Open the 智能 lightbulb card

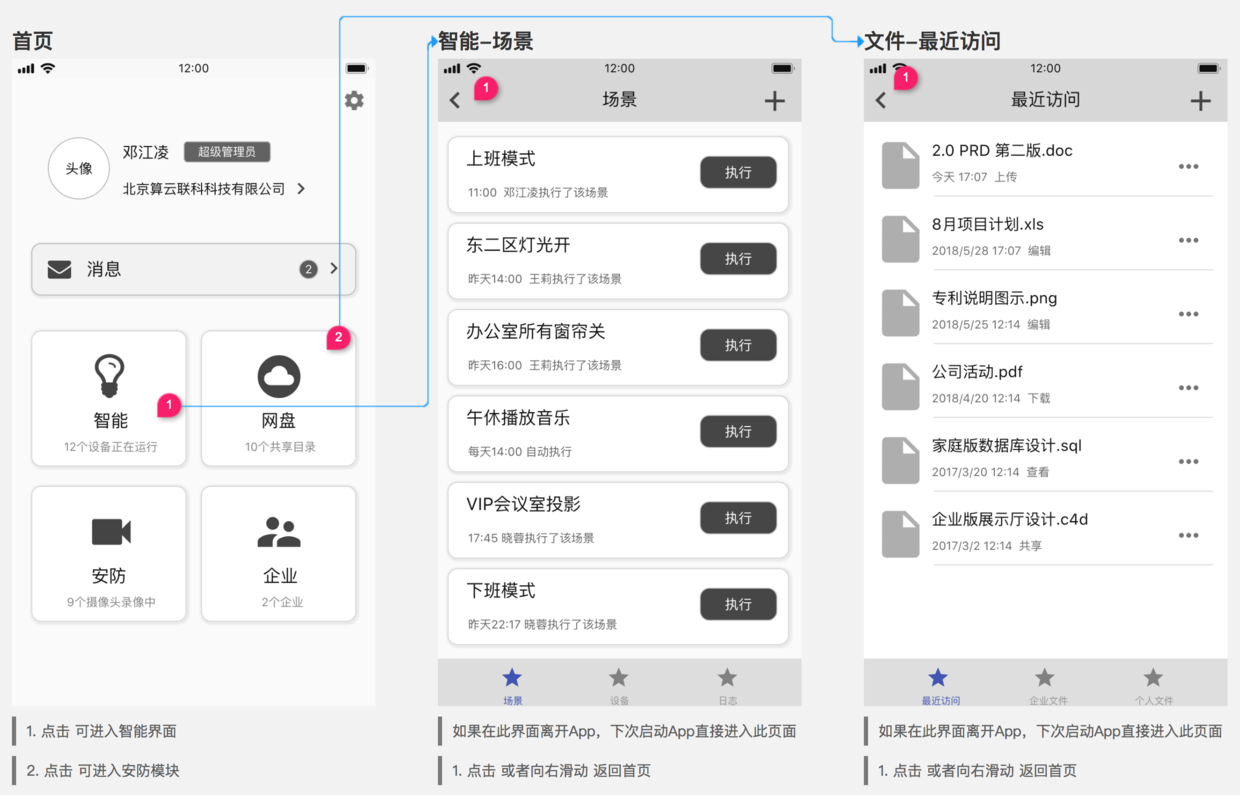tap(109, 398)
